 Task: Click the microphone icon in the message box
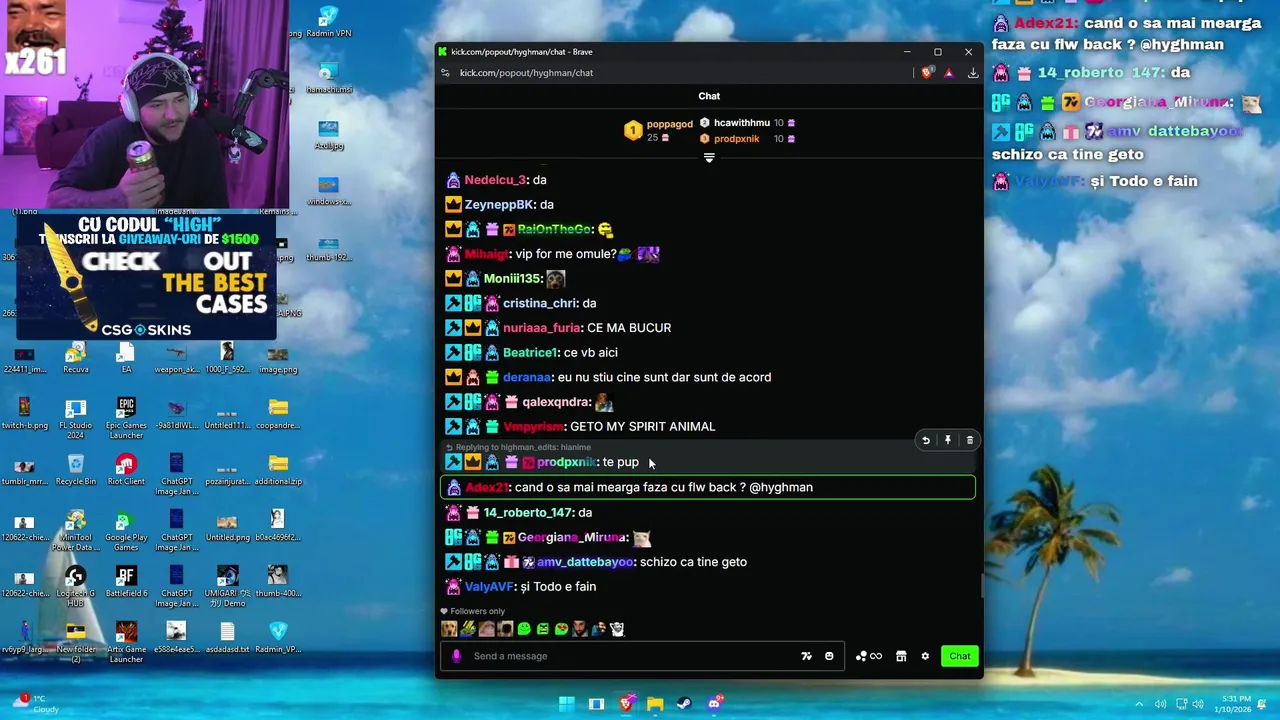[456, 656]
